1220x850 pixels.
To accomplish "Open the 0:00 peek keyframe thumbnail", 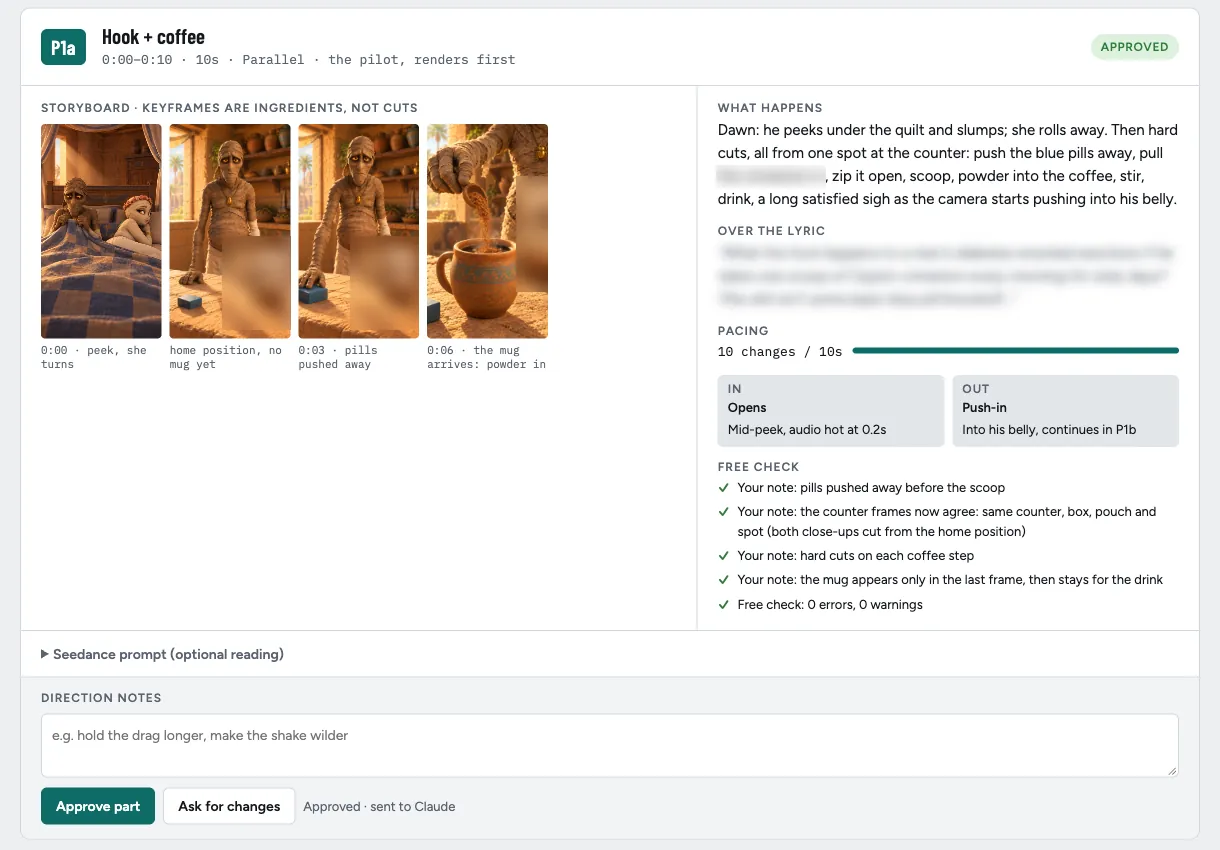I will click(101, 231).
